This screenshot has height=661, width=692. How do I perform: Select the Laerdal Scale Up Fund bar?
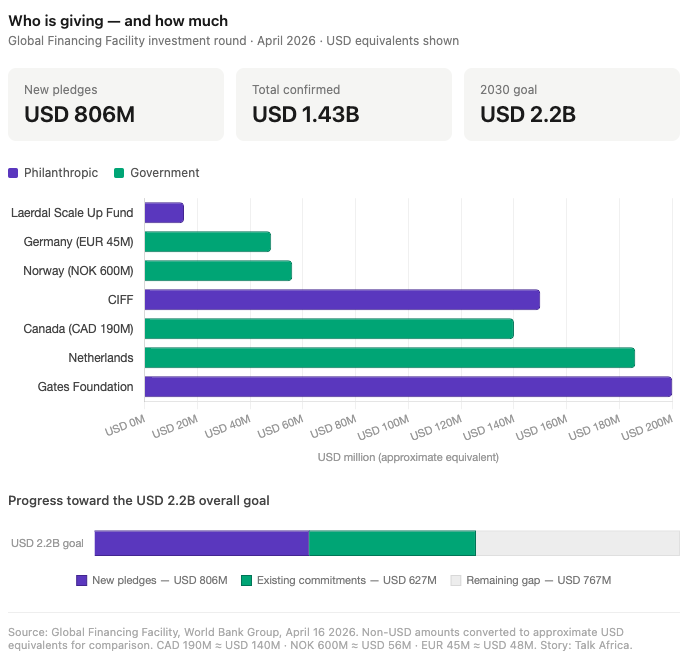(x=164, y=213)
